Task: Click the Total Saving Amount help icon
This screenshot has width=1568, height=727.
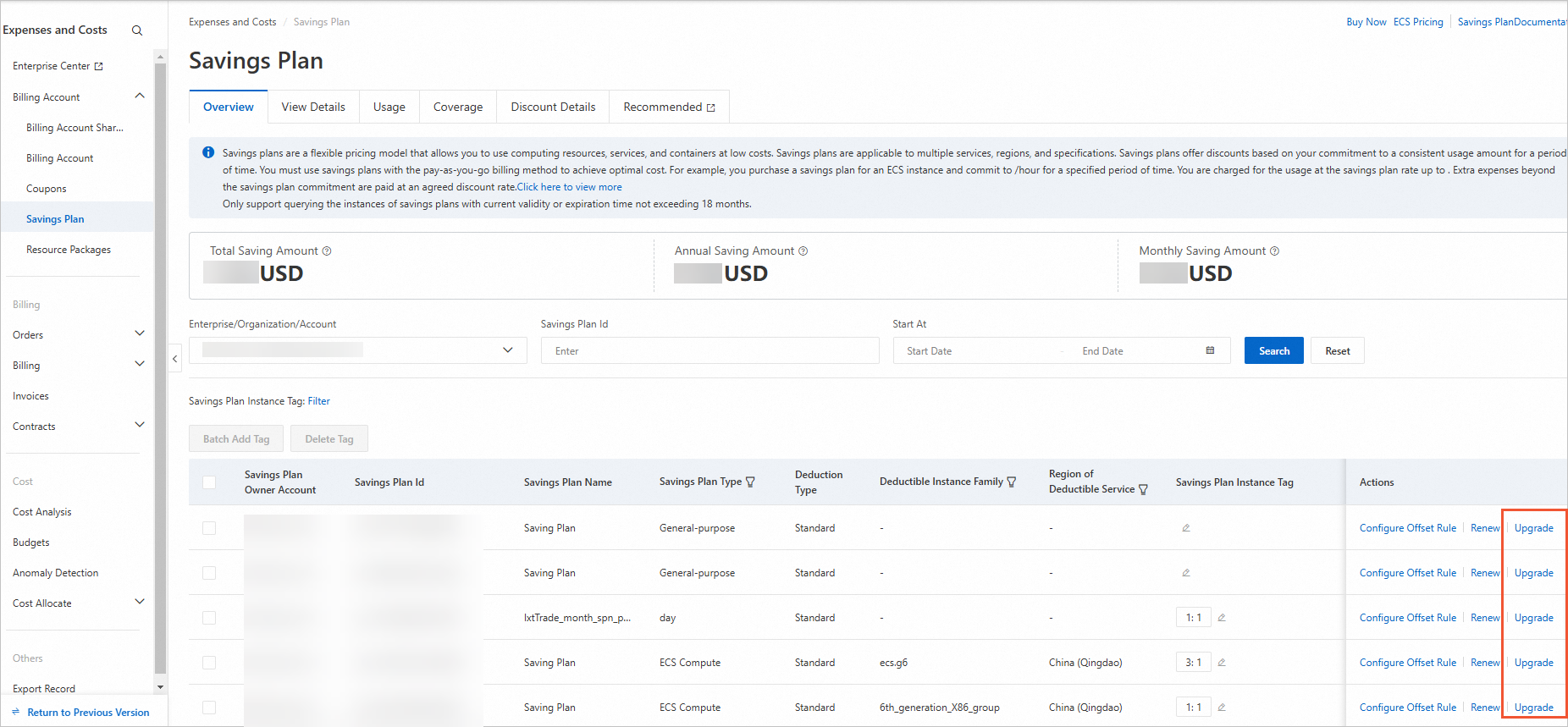Action: 327,251
